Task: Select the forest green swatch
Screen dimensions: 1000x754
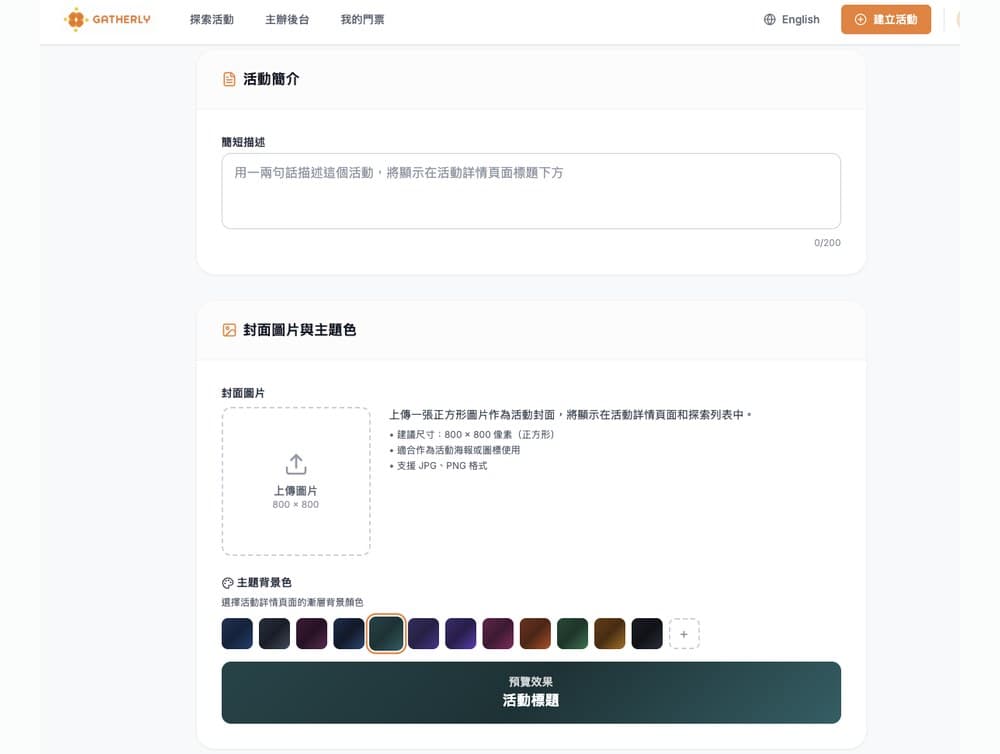Action: tap(573, 633)
